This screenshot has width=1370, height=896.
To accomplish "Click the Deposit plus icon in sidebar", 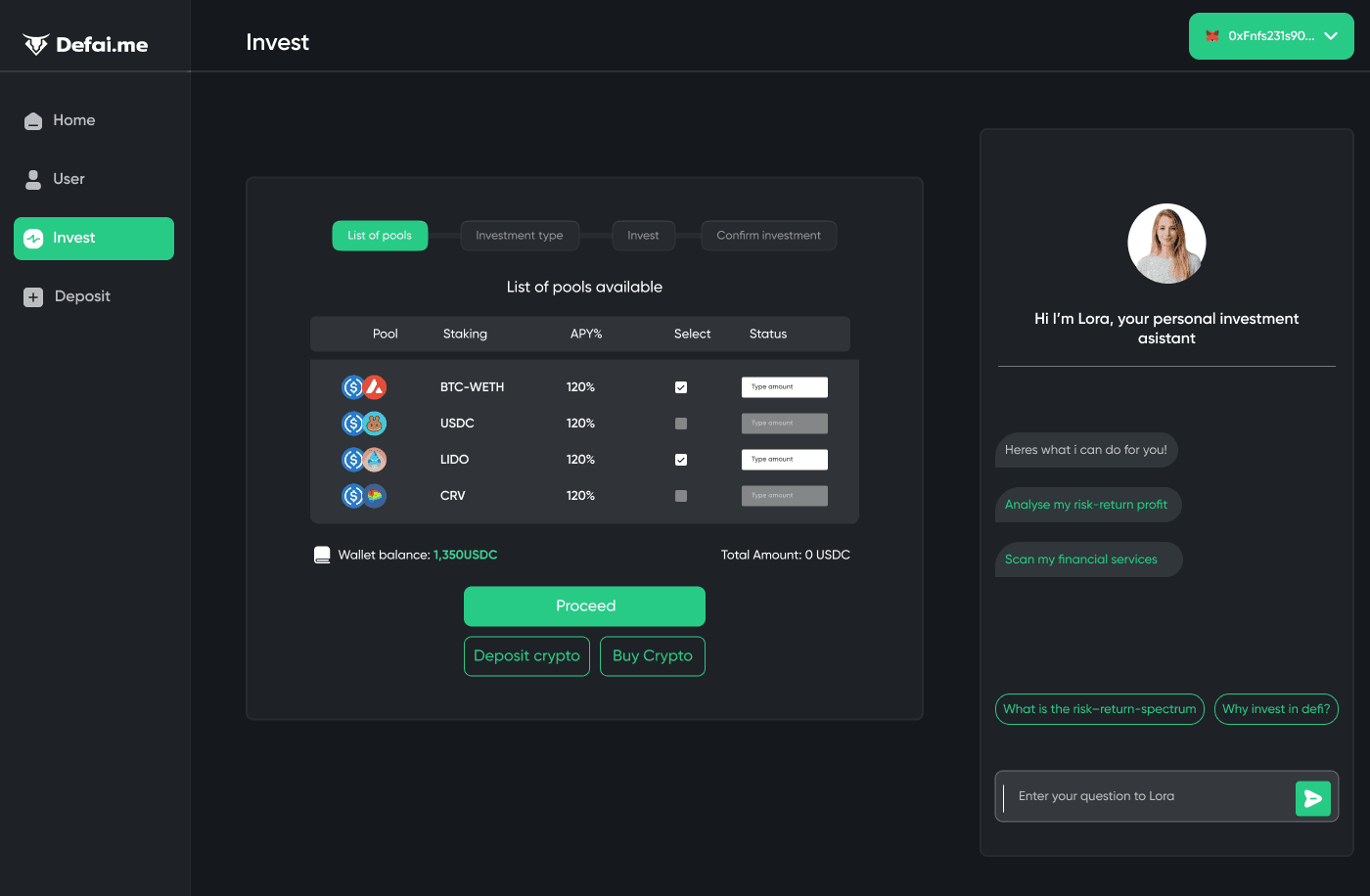I will (33, 297).
